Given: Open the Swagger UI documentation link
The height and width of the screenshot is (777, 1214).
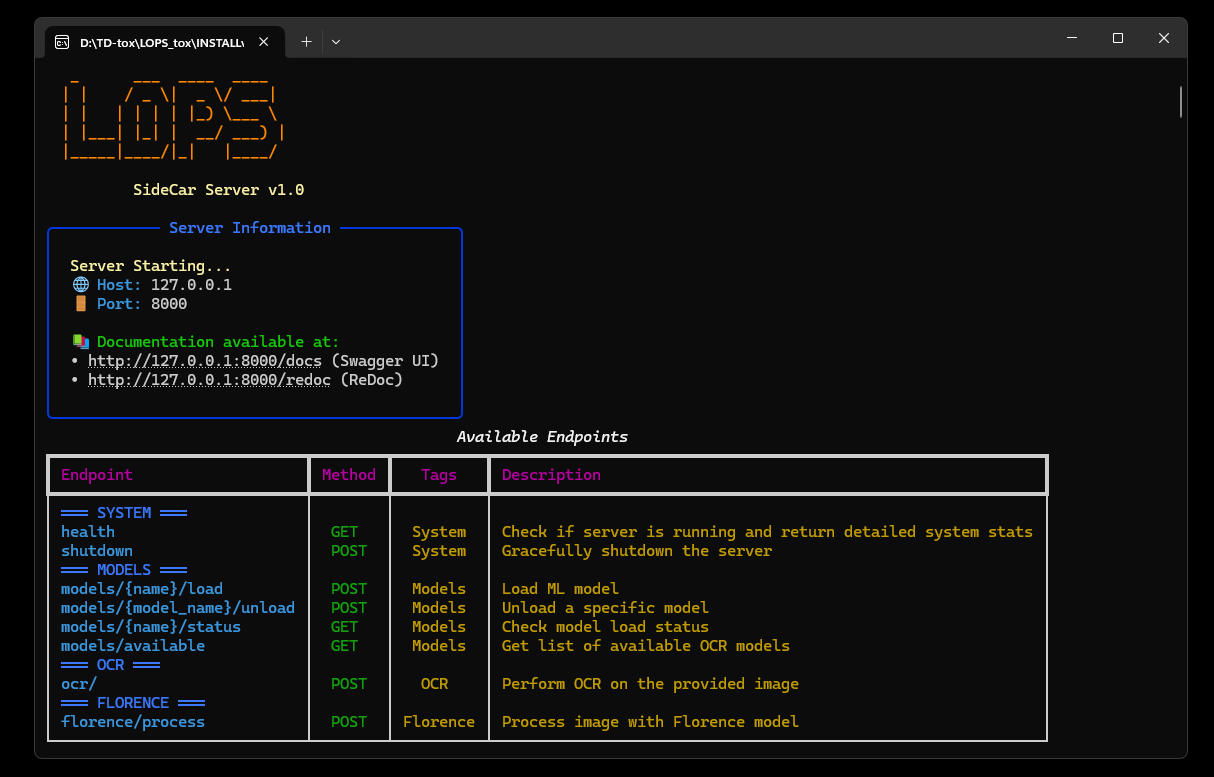Looking at the screenshot, I should 204,360.
